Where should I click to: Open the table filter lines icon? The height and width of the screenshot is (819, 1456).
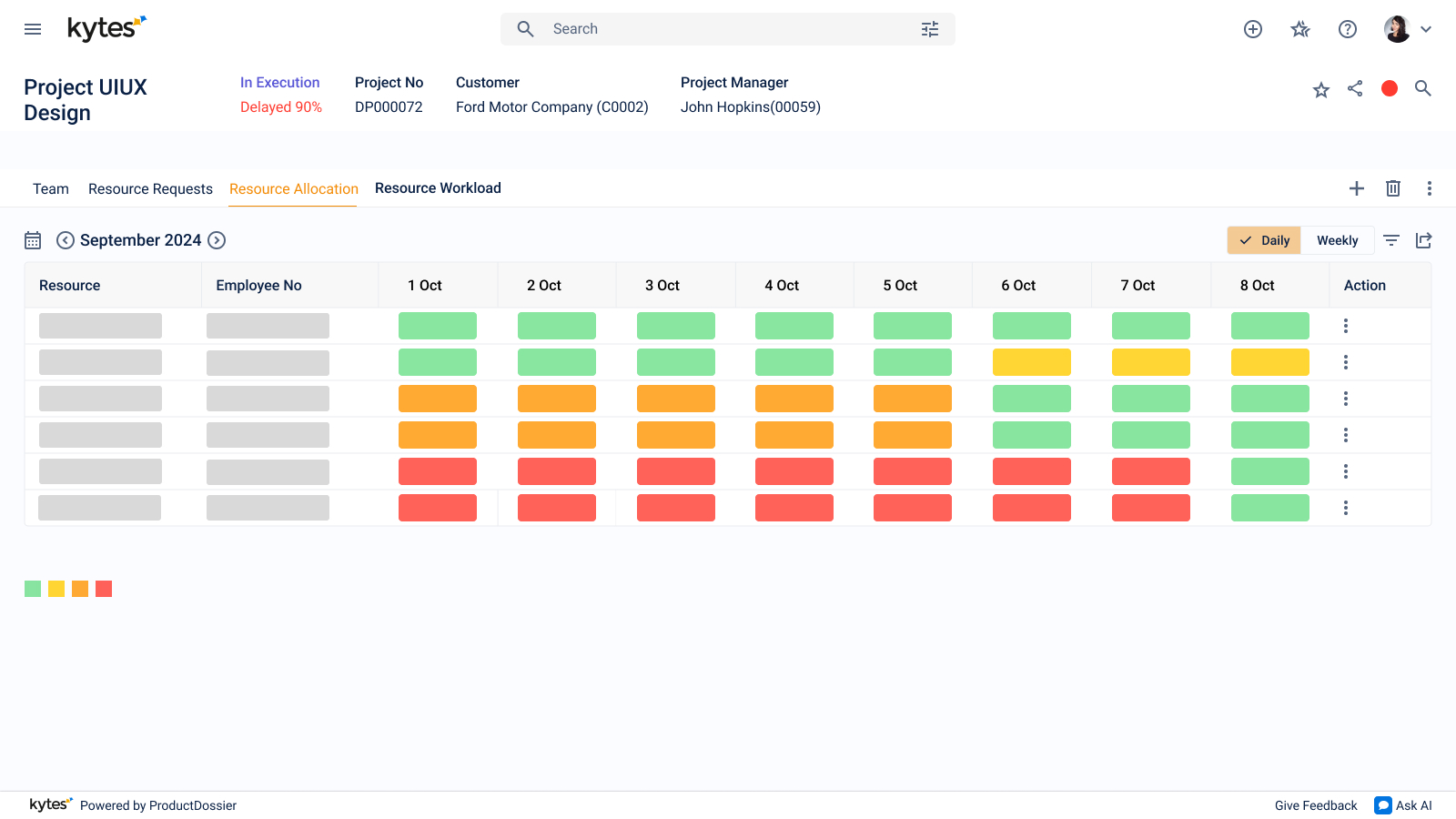pyautogui.click(x=1391, y=240)
